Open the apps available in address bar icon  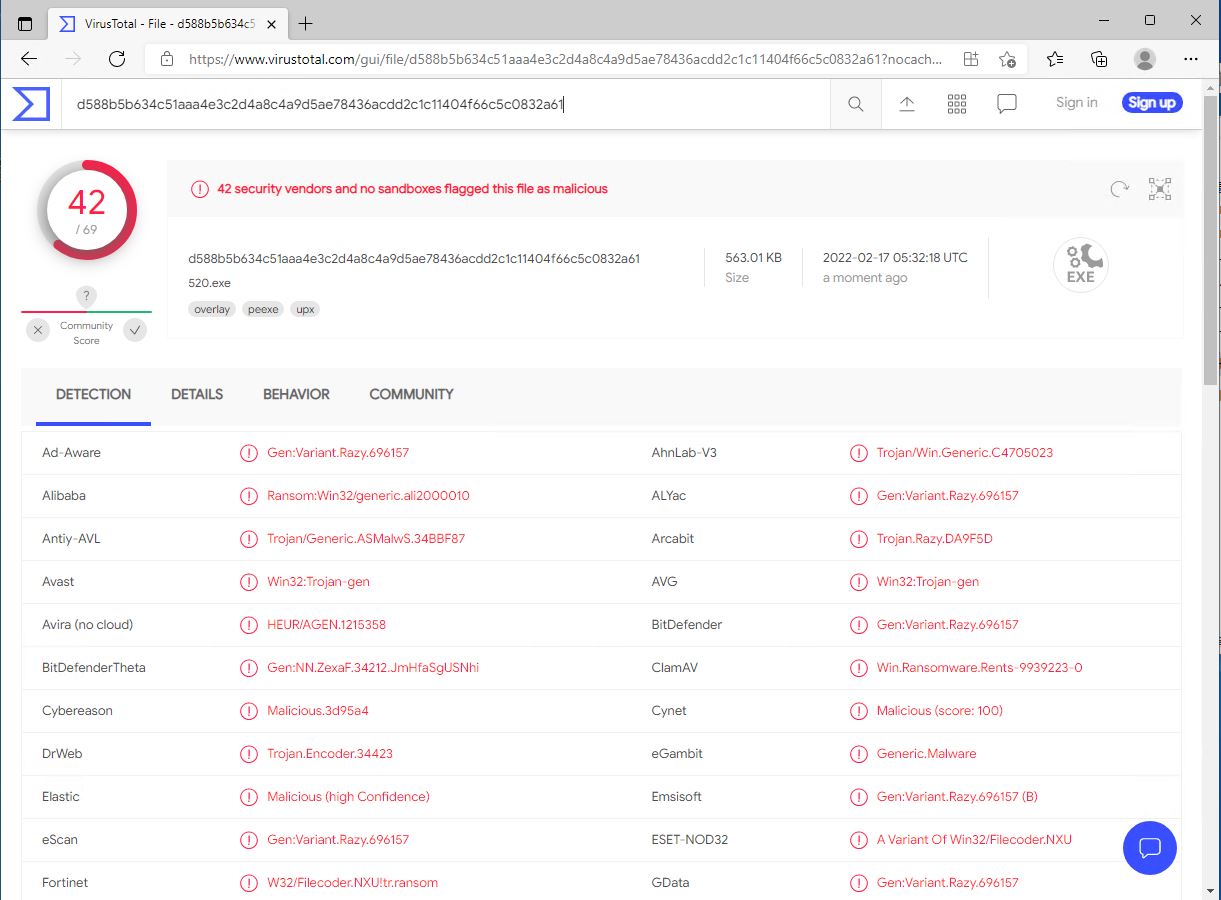click(x=971, y=59)
